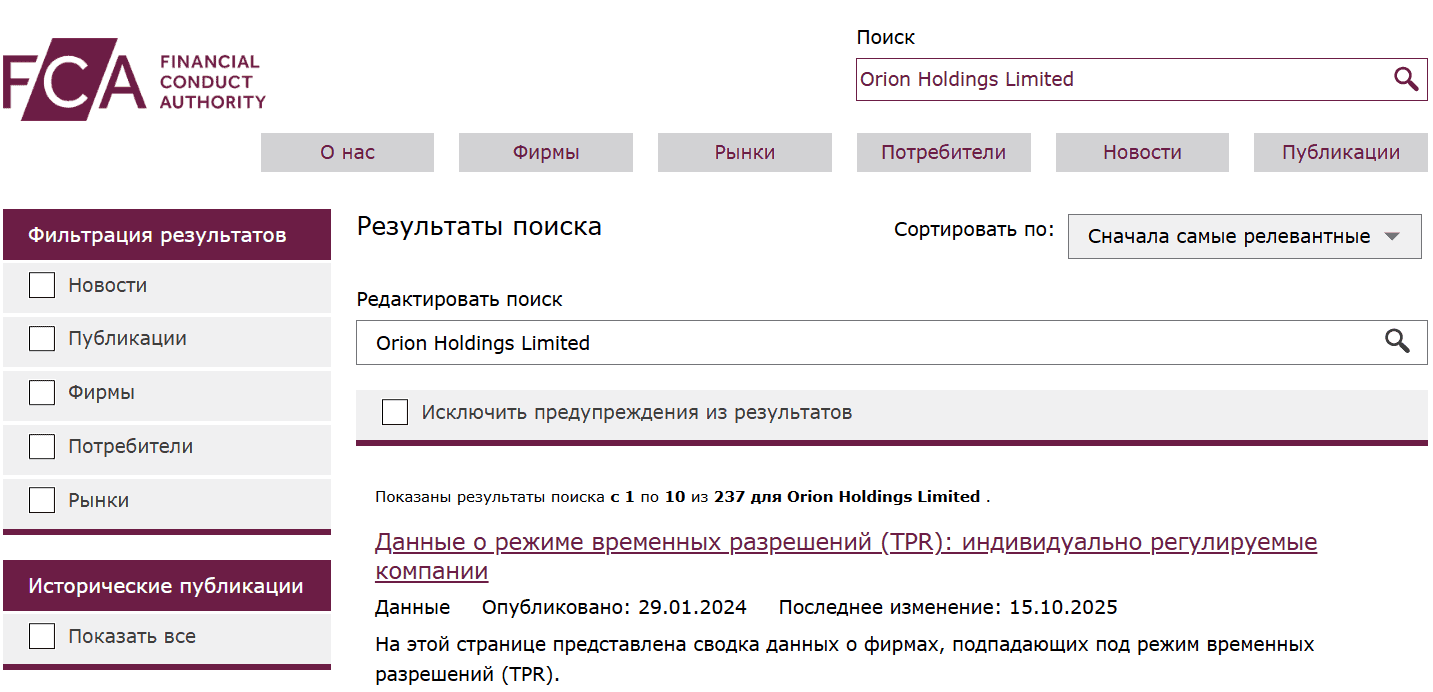Toggle the Публикации filter checkbox
The width and height of the screenshot is (1433, 692).
41,339
